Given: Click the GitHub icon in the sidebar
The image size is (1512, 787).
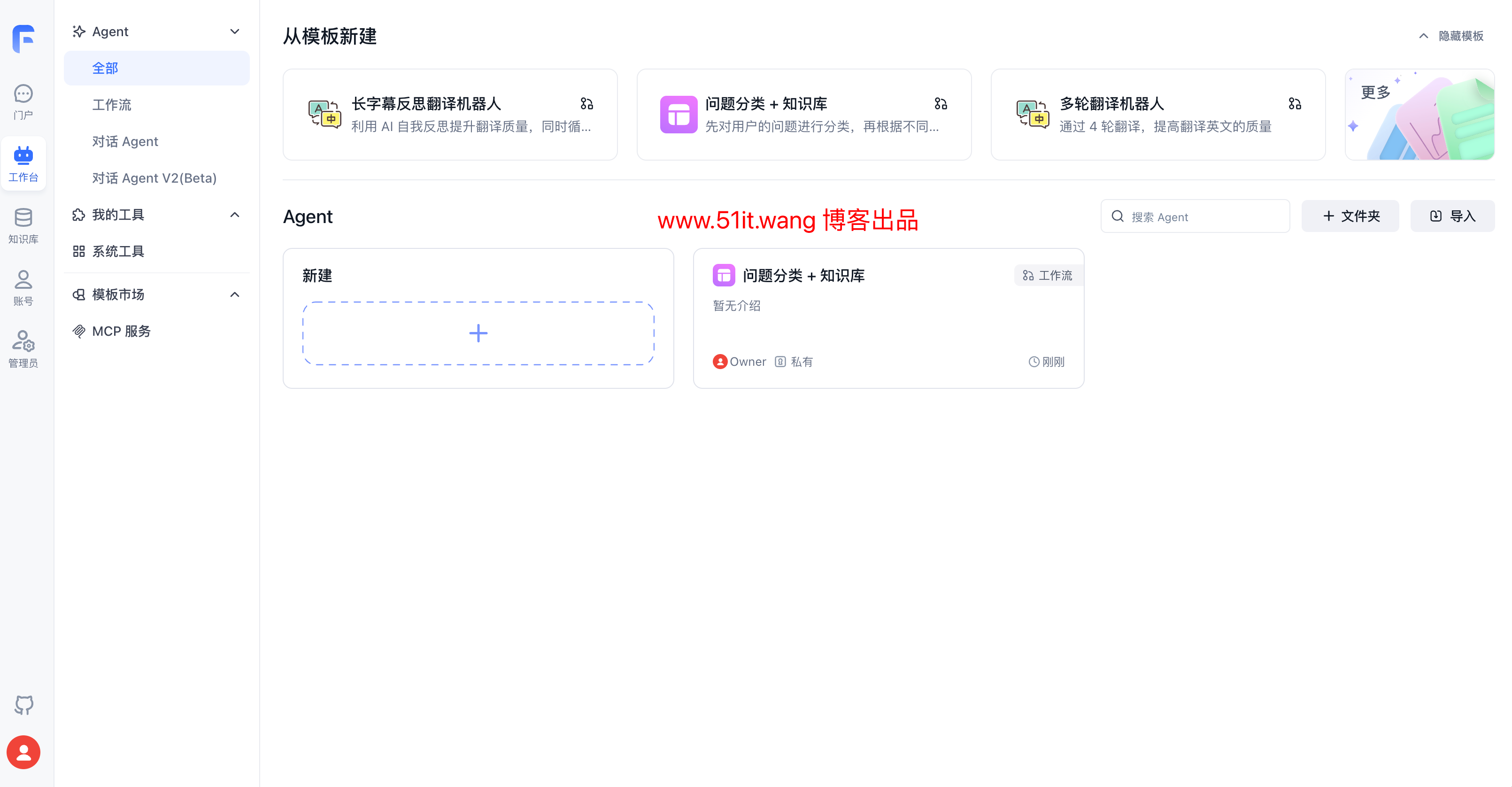Looking at the screenshot, I should (x=23, y=705).
